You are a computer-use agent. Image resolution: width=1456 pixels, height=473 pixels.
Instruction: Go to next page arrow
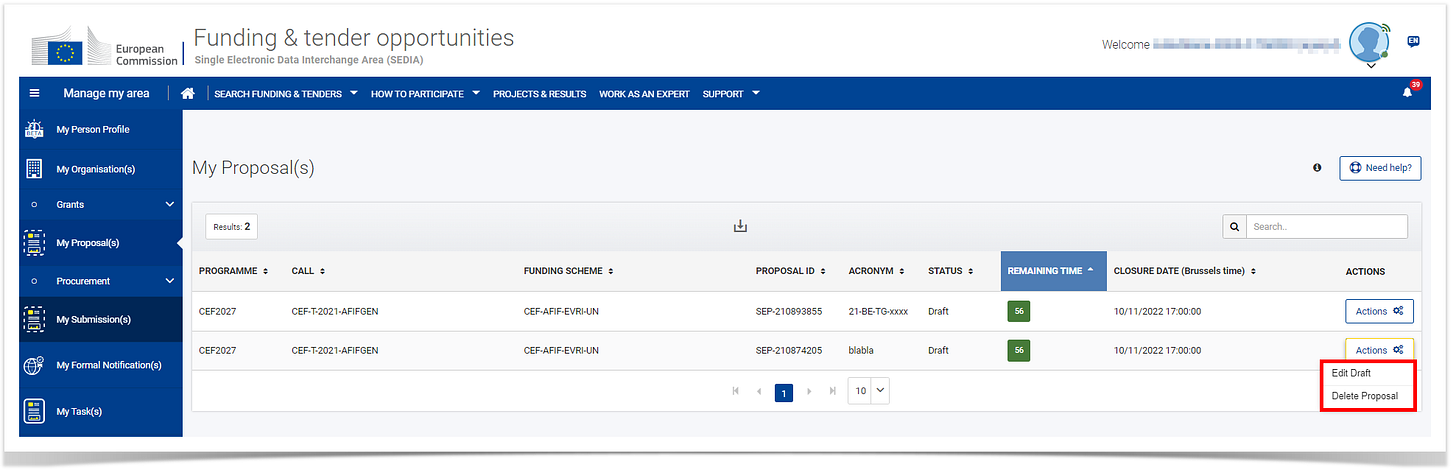pyautogui.click(x=809, y=391)
